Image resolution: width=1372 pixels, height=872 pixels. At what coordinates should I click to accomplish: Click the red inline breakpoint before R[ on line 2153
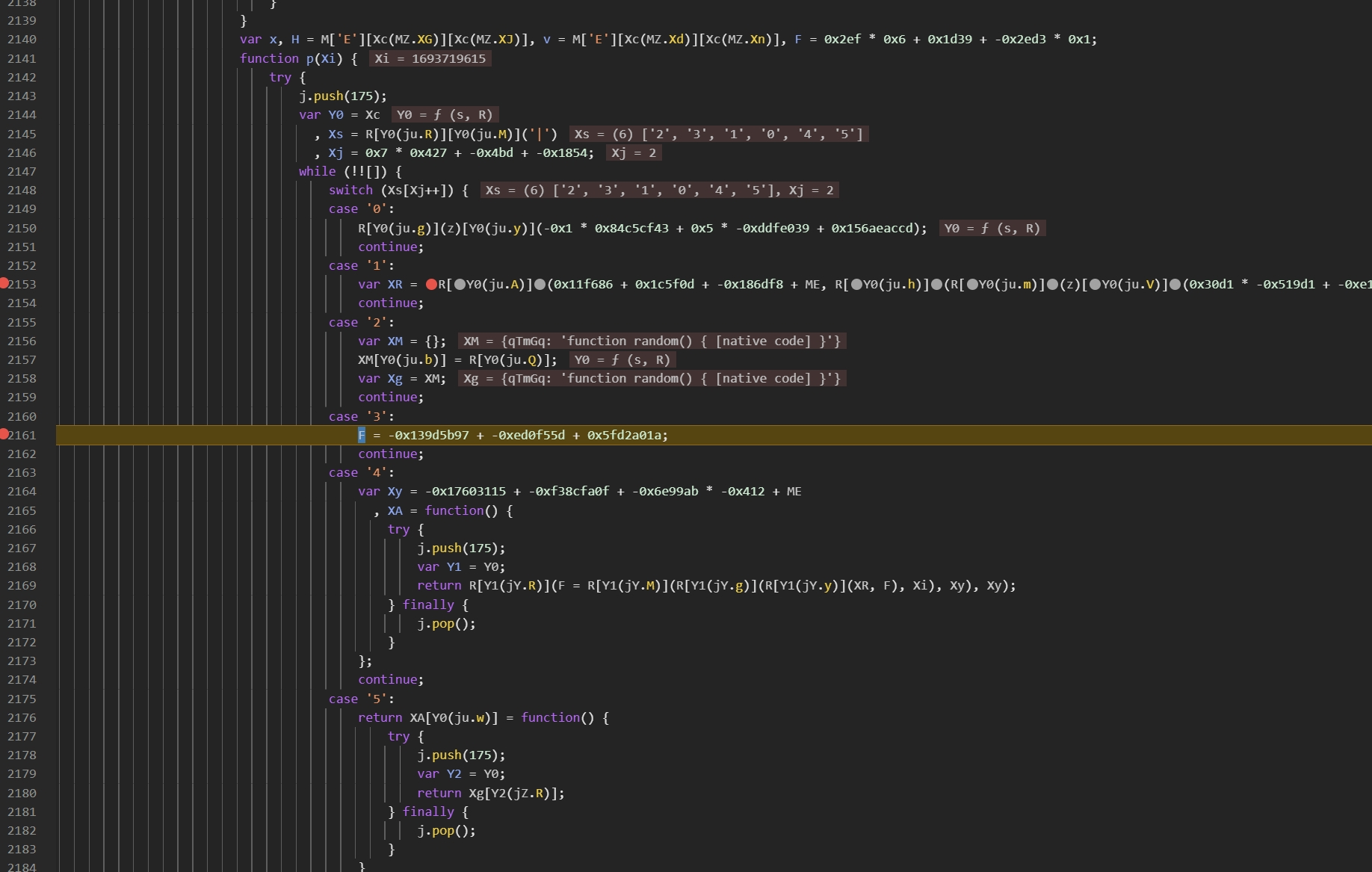pos(431,285)
